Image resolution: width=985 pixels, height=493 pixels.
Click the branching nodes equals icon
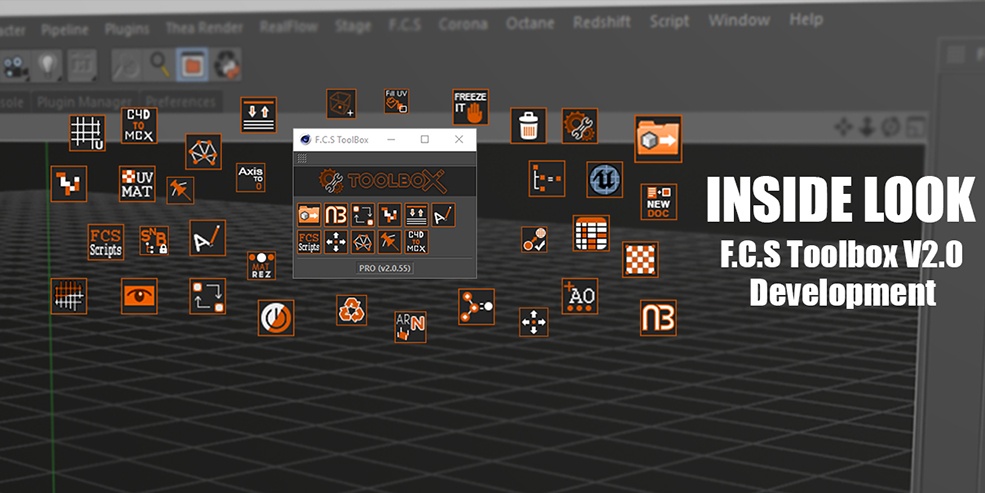[x=476, y=306]
